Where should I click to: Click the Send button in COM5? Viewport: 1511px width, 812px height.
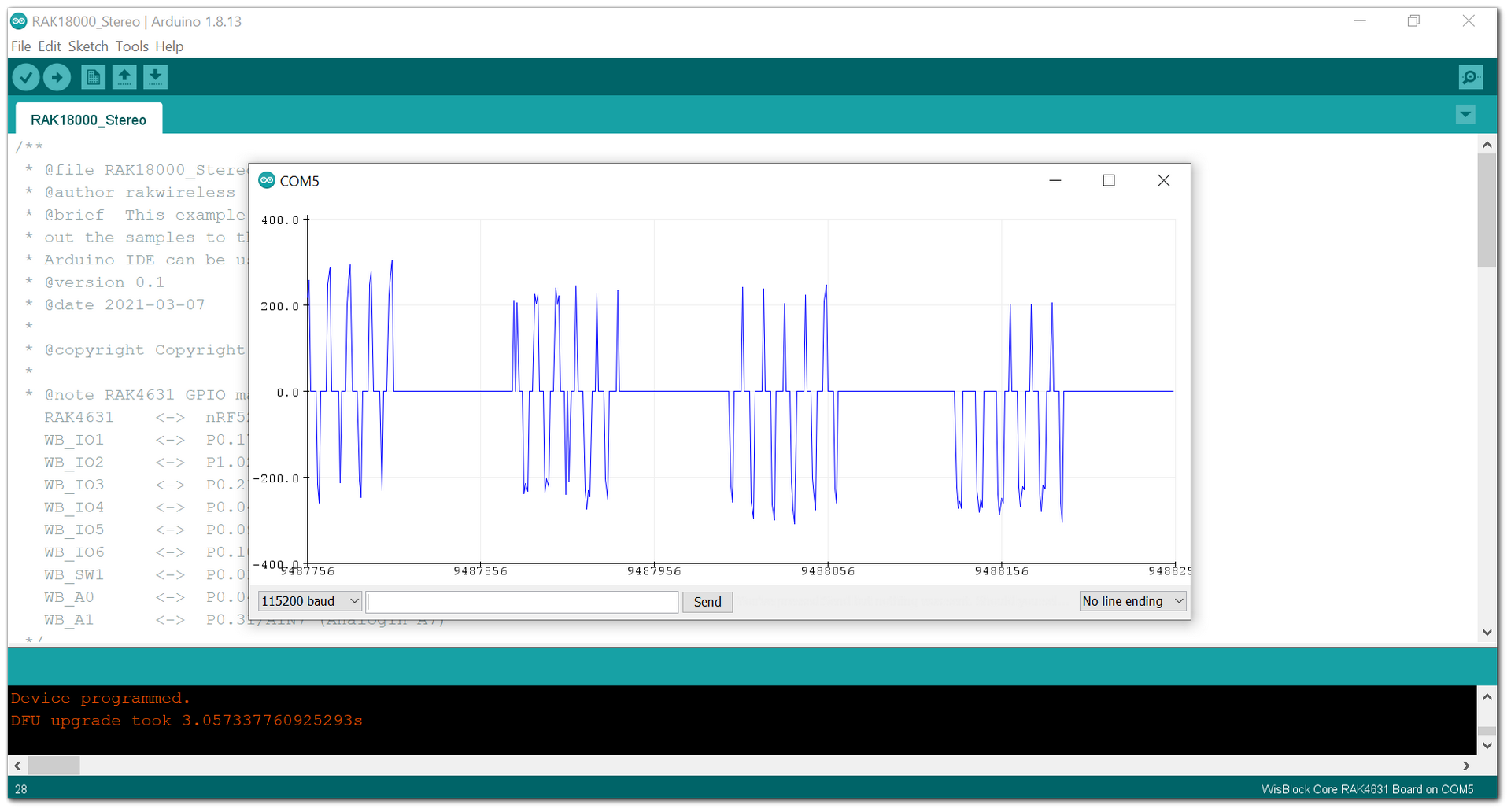[x=707, y=602]
